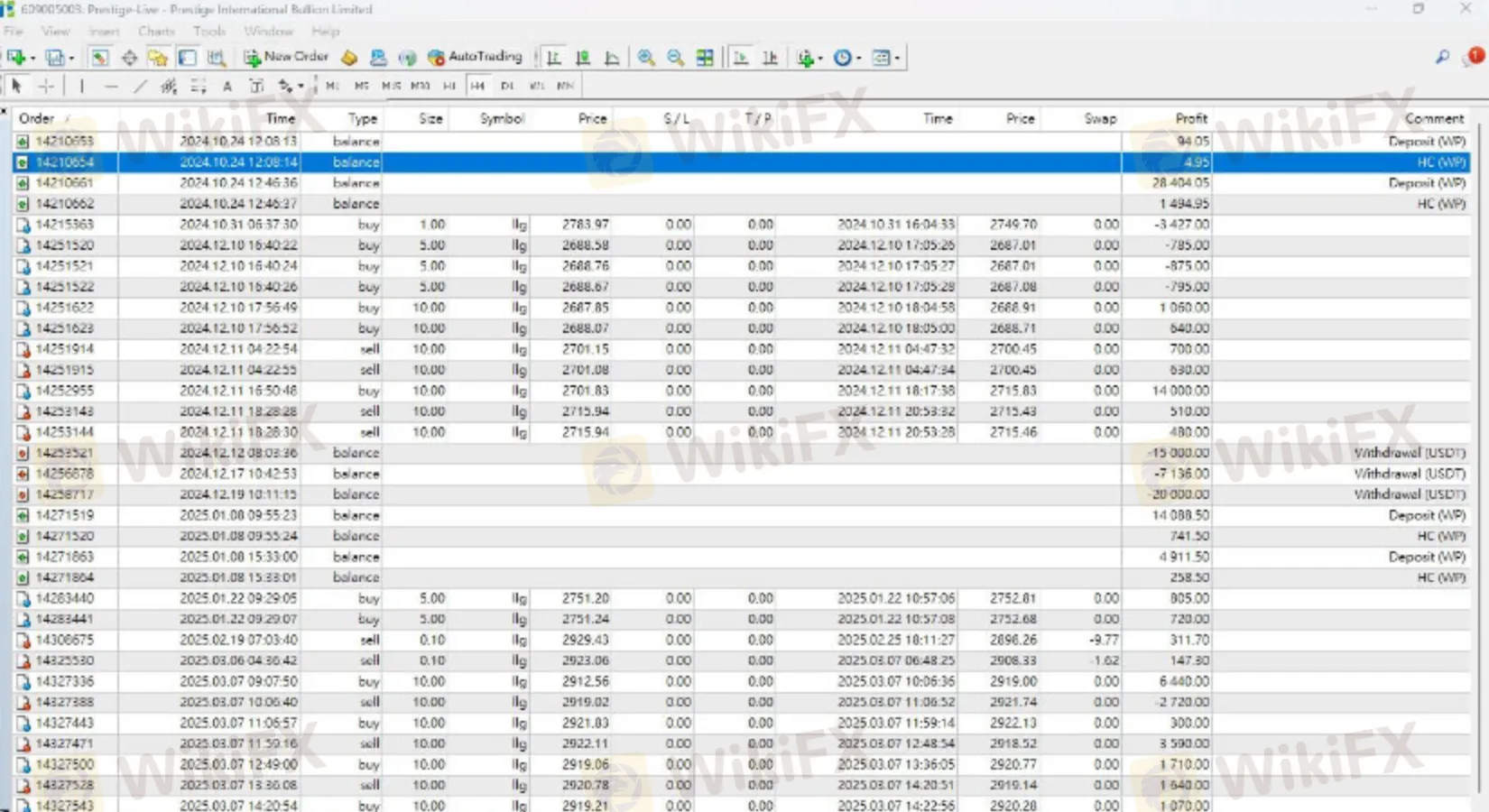Toggle AutoTrading on the toolbar
The width and height of the screenshot is (1489, 812).
pyautogui.click(x=475, y=57)
